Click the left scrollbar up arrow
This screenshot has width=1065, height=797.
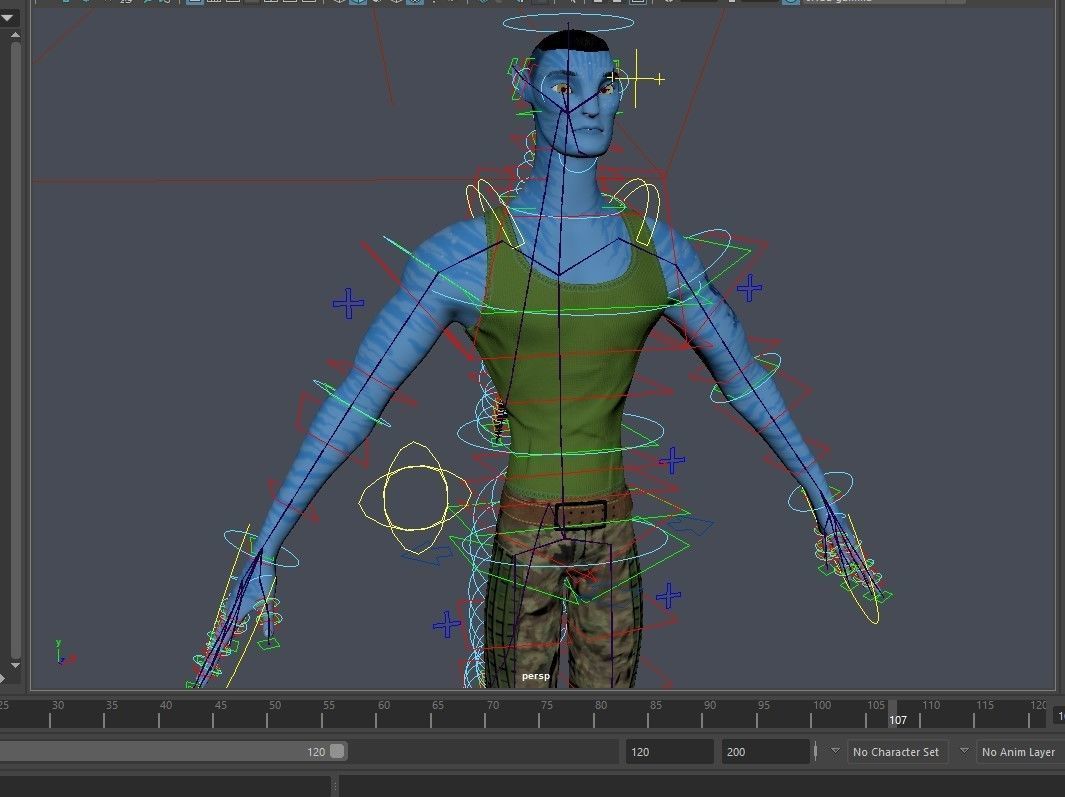pos(15,35)
